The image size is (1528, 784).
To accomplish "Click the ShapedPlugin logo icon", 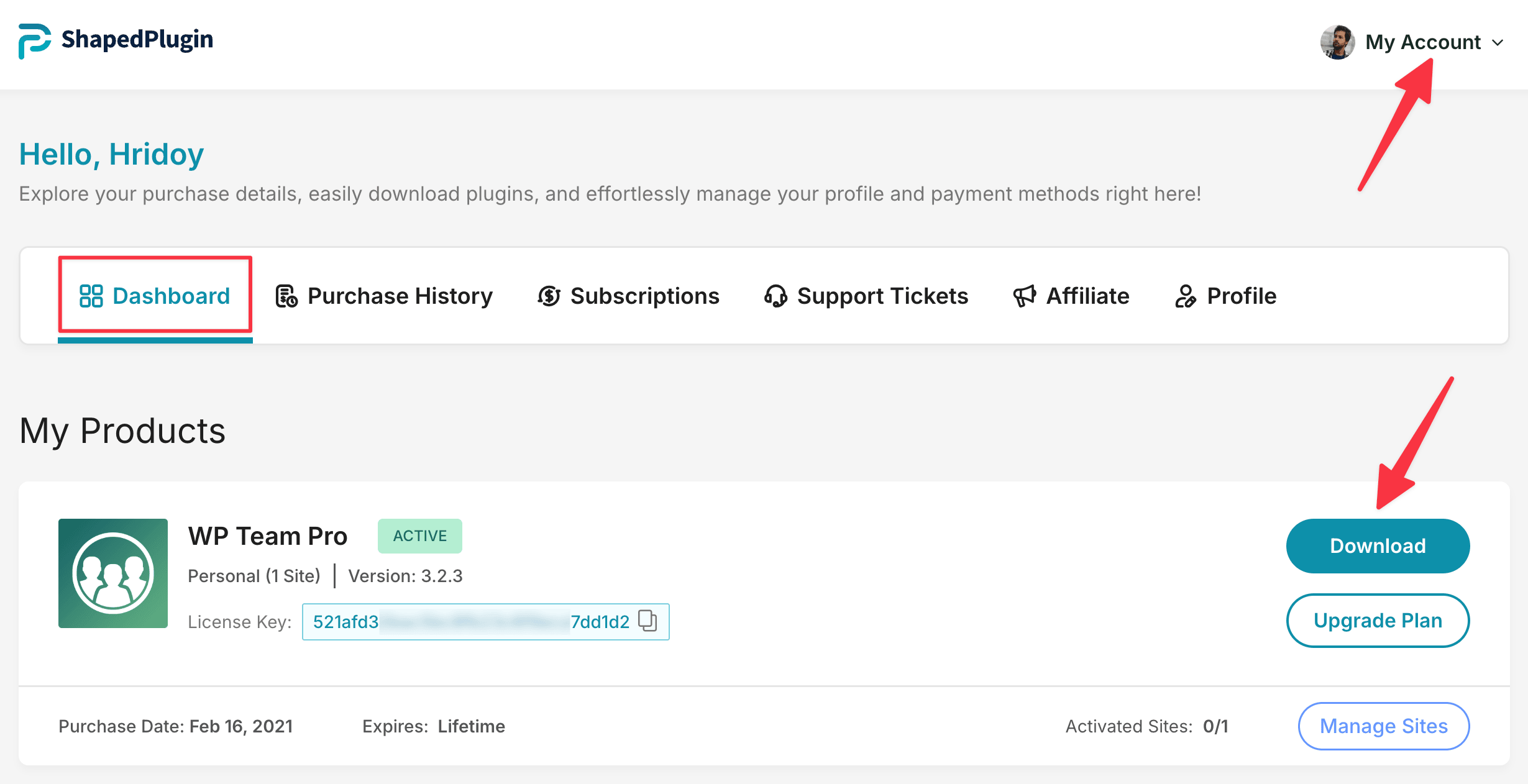I will [x=34, y=40].
